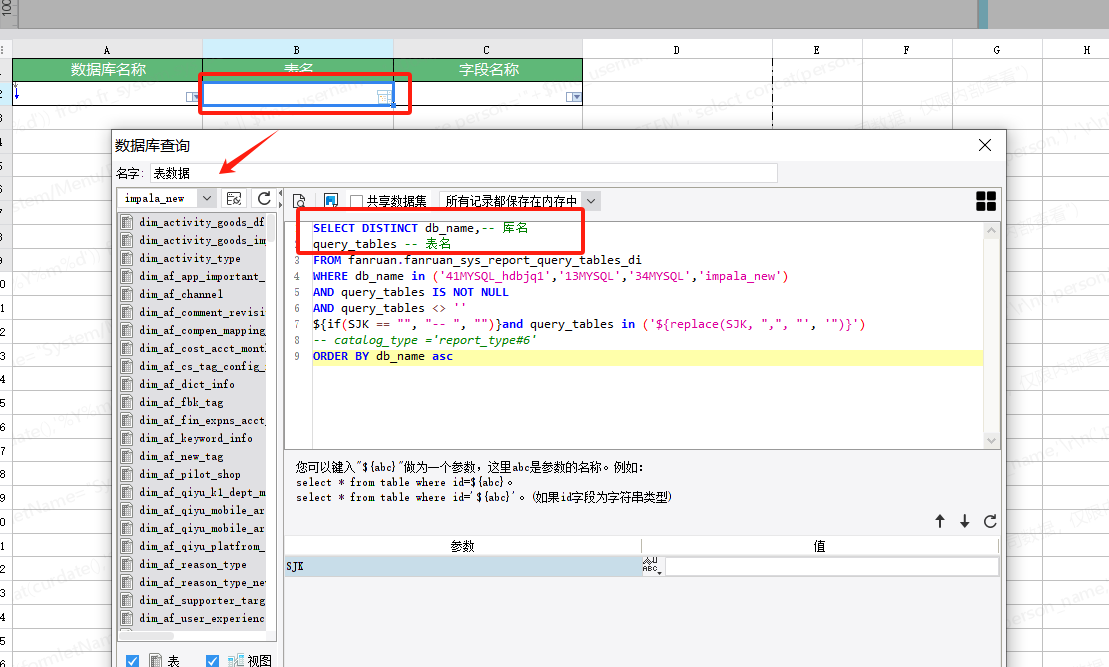Select dim_af_compen_mapping in the table list

tap(202, 330)
